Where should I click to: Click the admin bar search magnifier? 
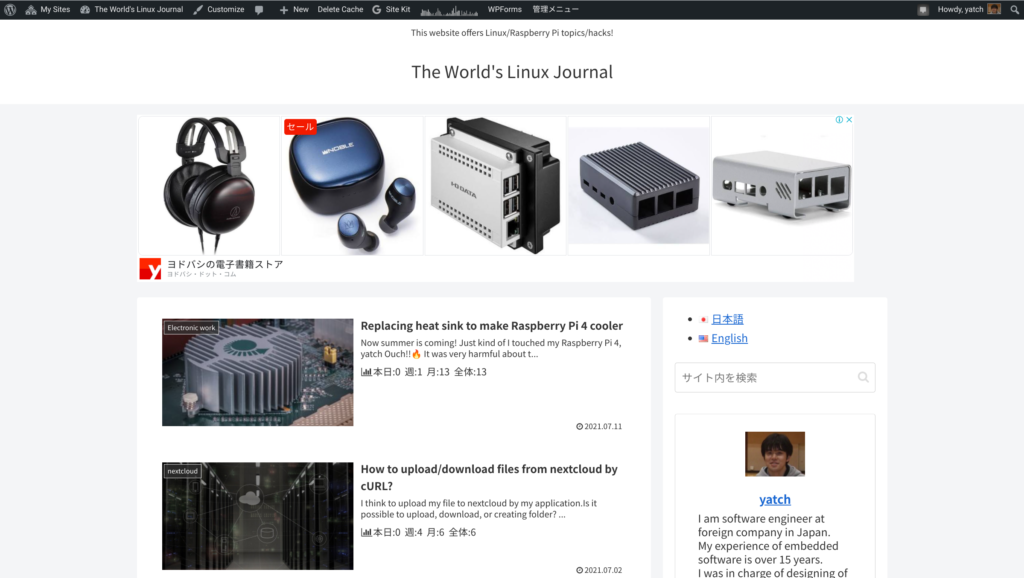[x=1014, y=9]
